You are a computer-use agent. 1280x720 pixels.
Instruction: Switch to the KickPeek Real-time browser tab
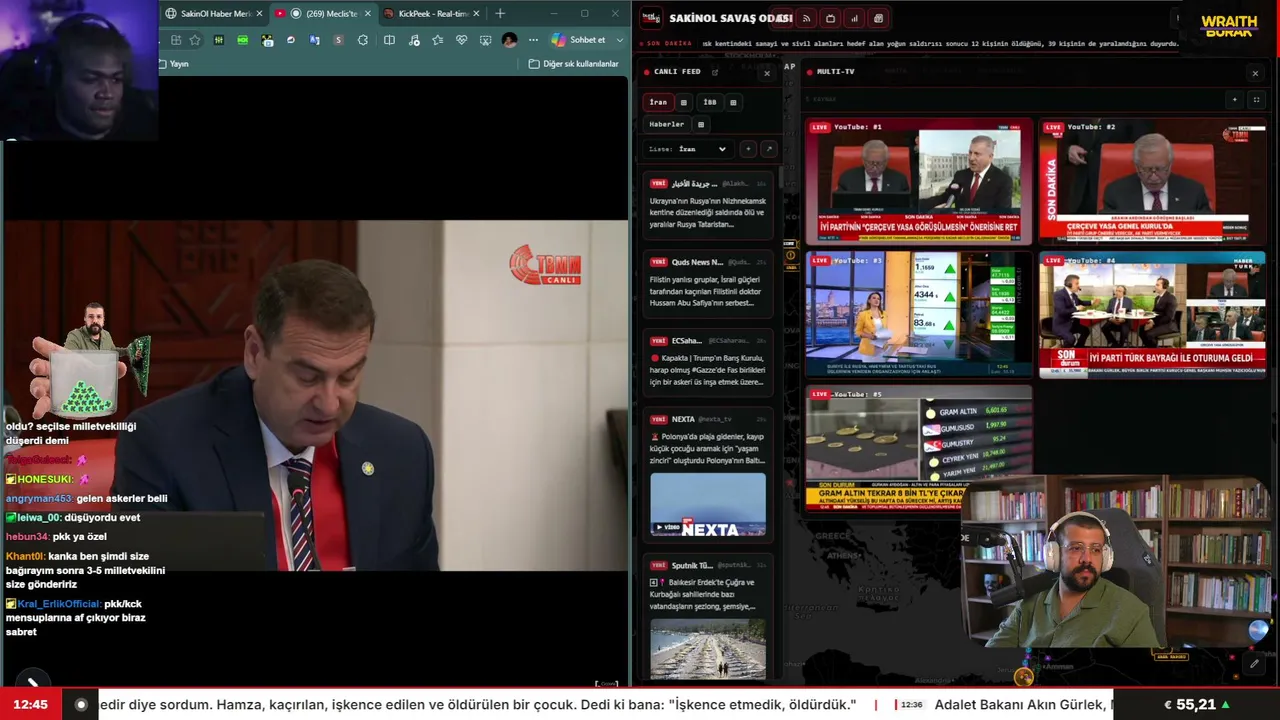(x=432, y=14)
